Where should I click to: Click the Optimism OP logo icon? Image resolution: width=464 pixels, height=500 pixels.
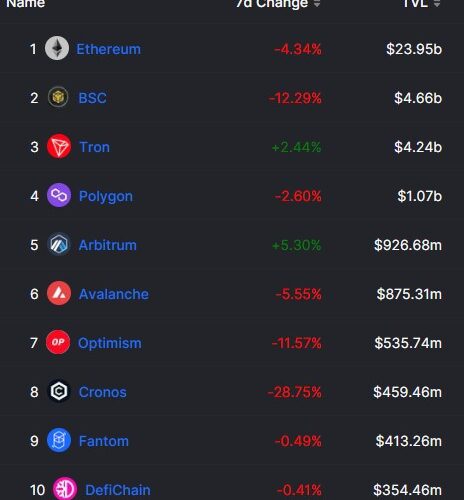[58, 342]
